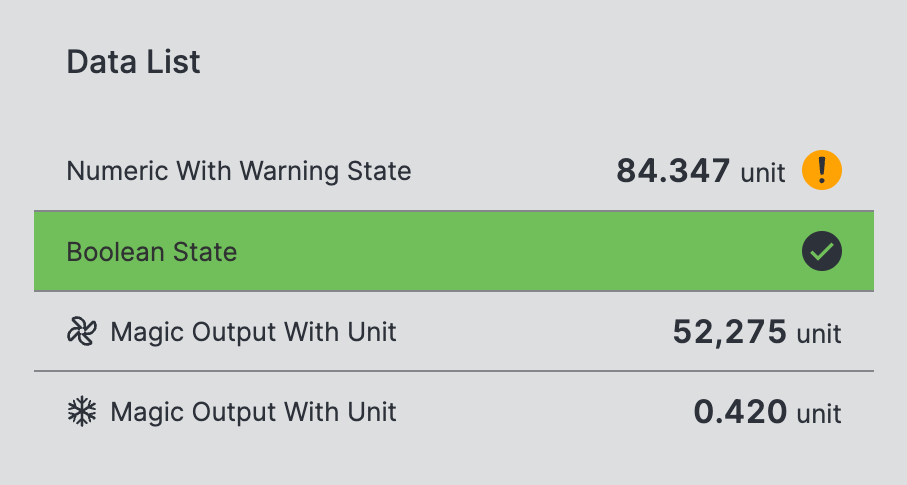
Task: Click the Magic Output label beside snowflake icon
Action: [254, 412]
